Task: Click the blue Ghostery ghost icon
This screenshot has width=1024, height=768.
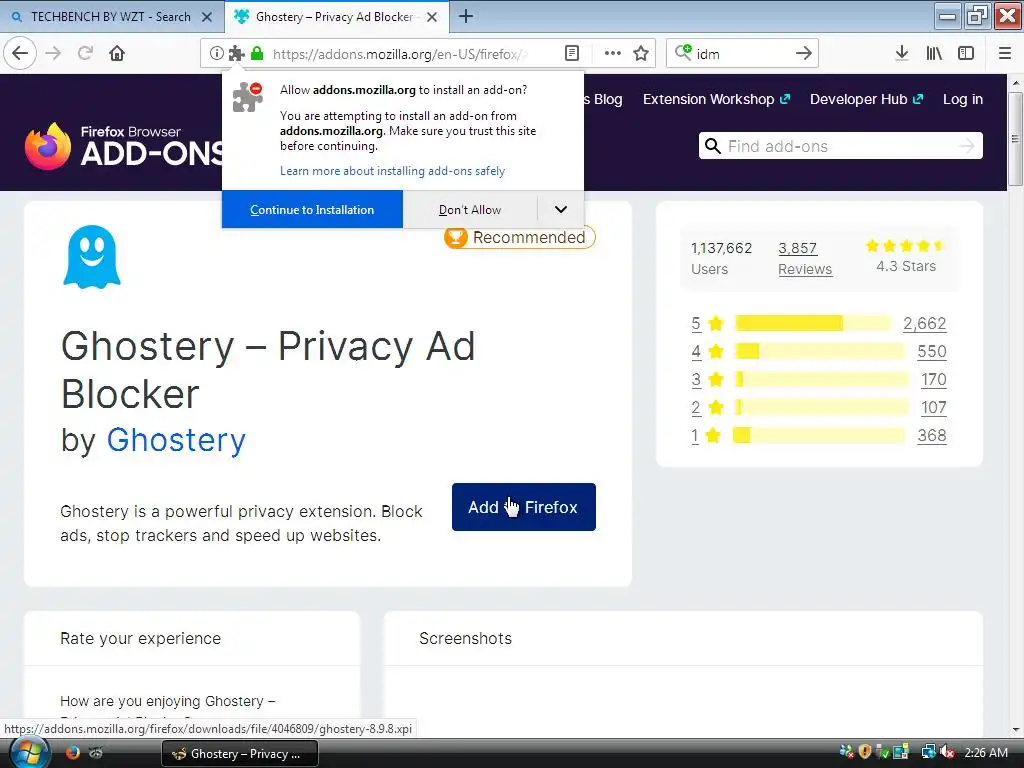Action: (x=92, y=257)
